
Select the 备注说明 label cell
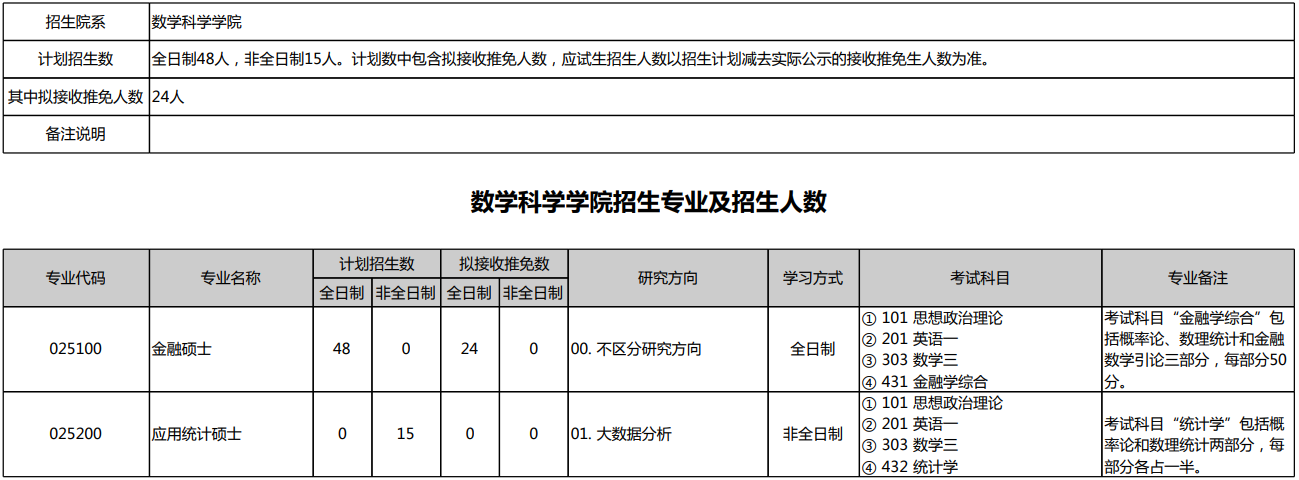[76, 134]
